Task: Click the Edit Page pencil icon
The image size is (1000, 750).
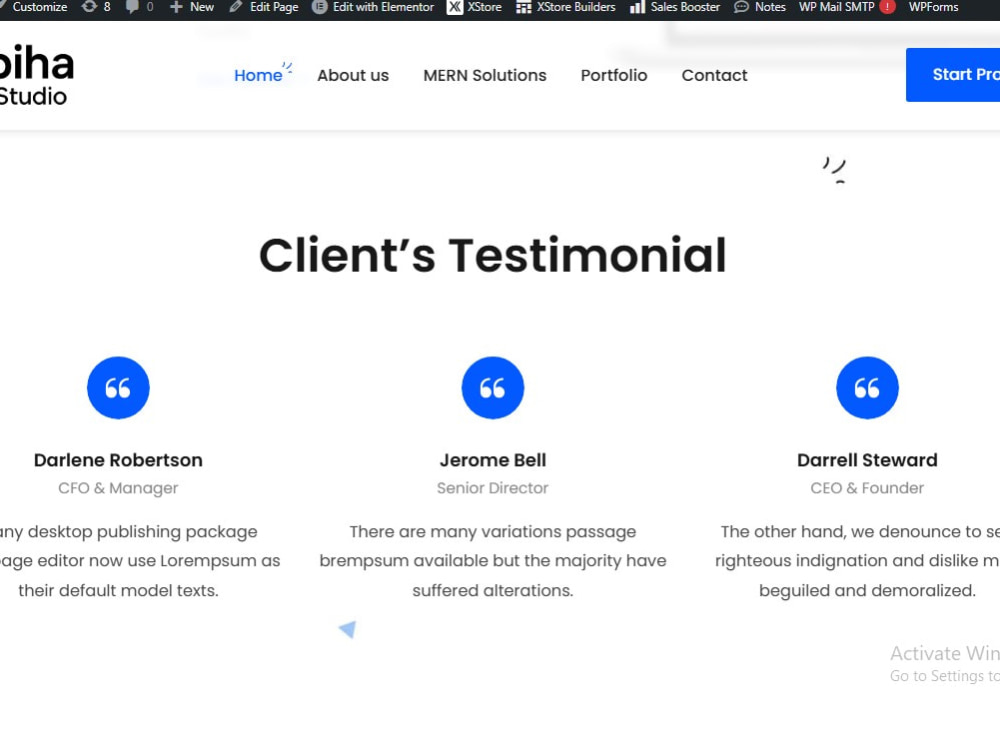Action: [236, 7]
